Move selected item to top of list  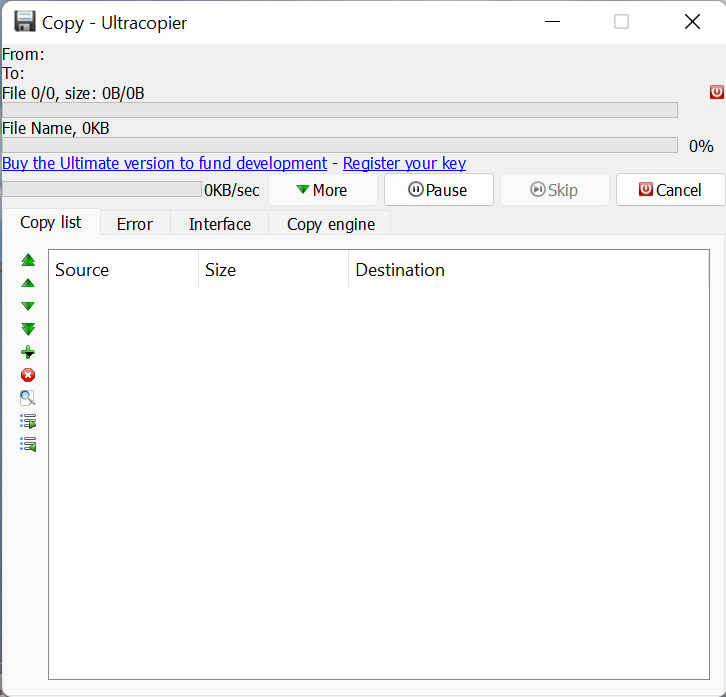[x=28, y=260]
